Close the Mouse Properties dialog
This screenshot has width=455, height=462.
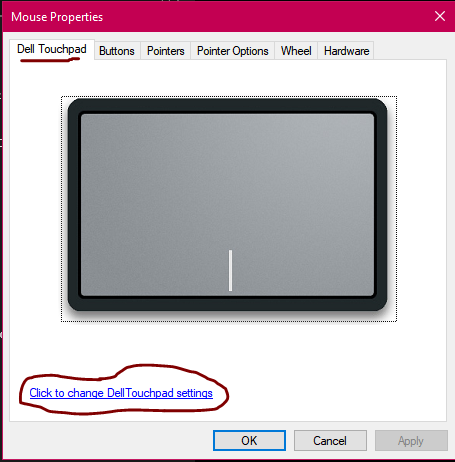coord(440,16)
